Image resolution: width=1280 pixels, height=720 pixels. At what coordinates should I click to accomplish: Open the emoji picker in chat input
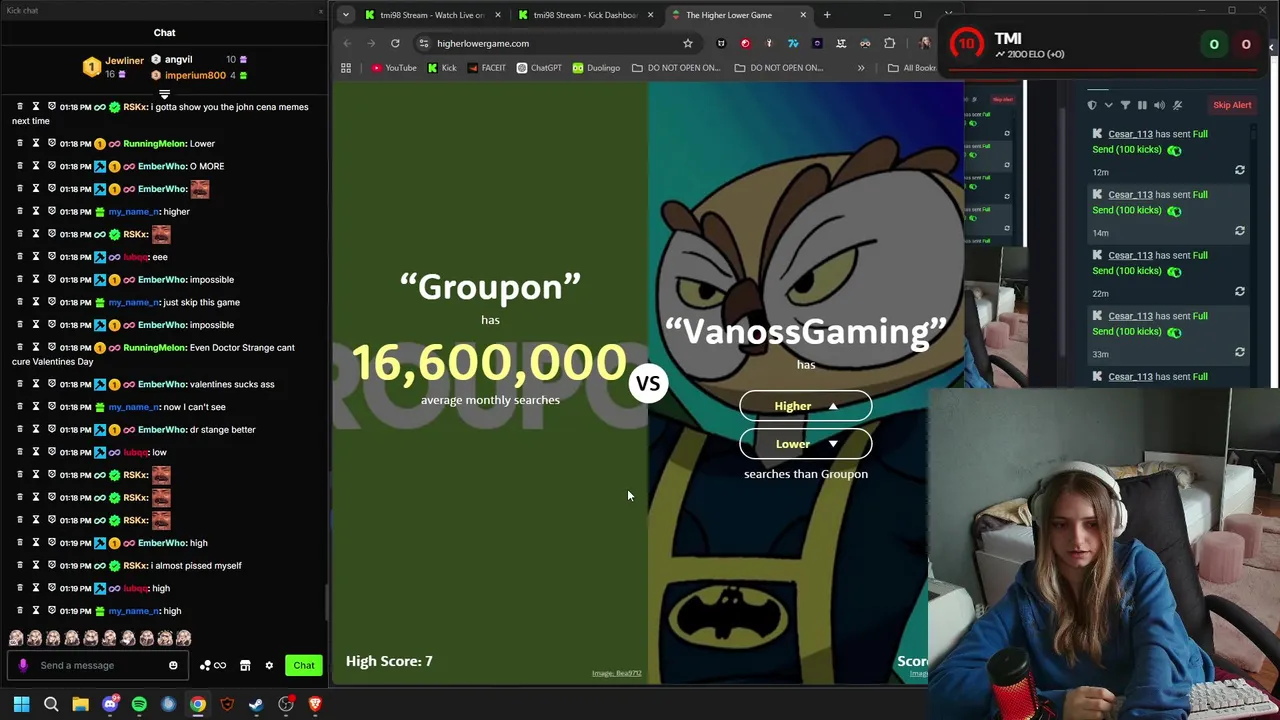pos(173,665)
